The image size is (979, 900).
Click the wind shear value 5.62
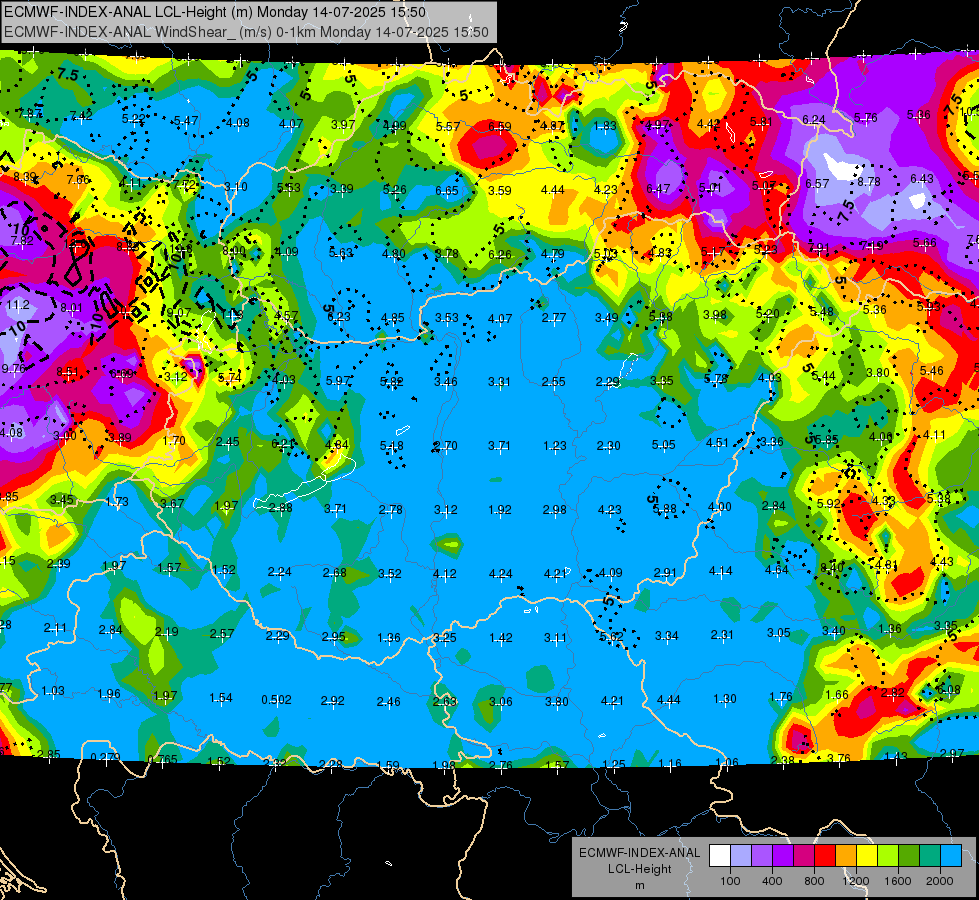pyautogui.click(x=611, y=636)
